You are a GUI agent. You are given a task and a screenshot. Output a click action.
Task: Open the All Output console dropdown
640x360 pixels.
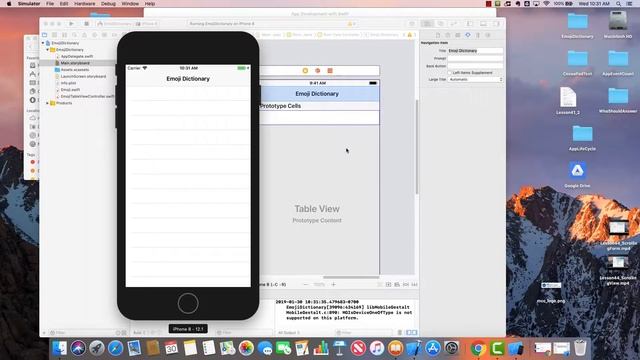[289, 333]
